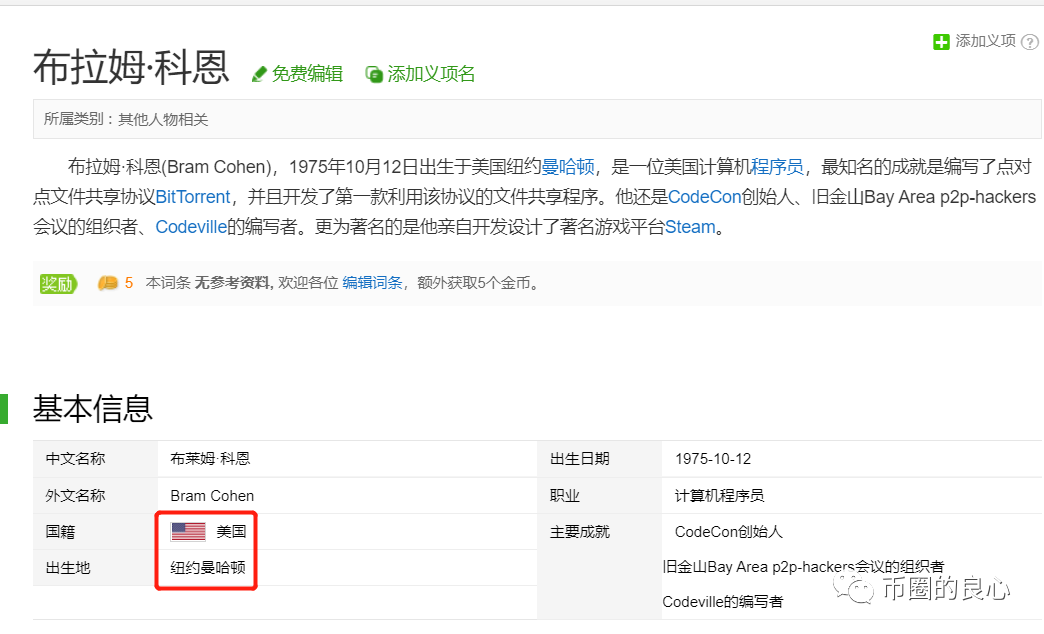Click the 编辑词条 link
Screen dimensions: 1044x634
(372, 283)
